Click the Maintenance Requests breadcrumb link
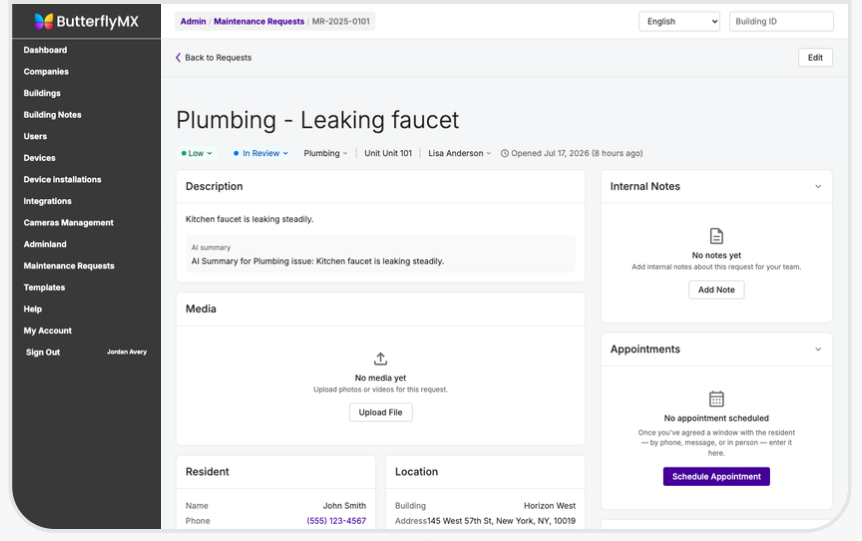 click(258, 21)
